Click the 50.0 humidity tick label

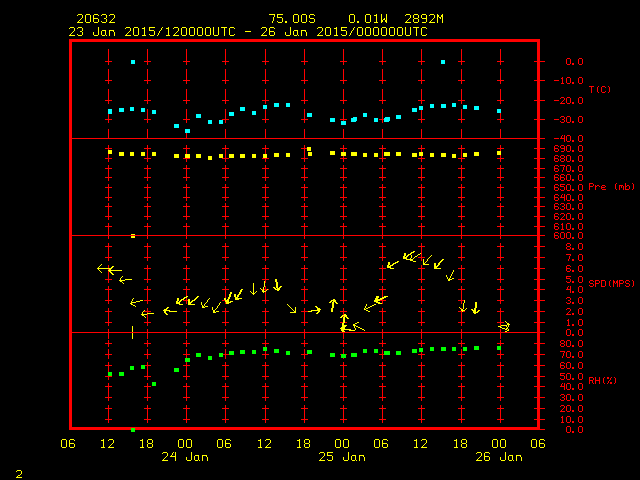coord(571,376)
